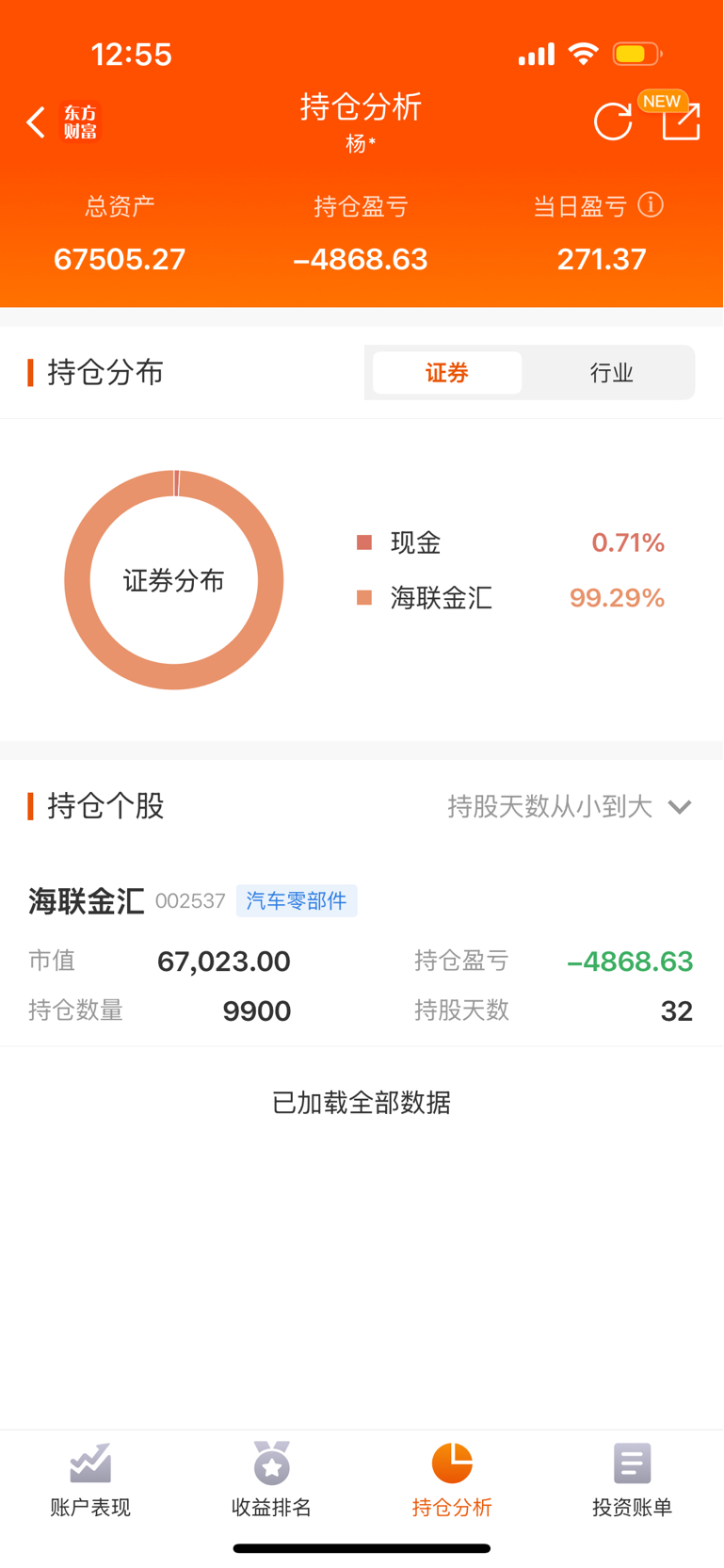Select 持仓分析 pie chart icon
The height and width of the screenshot is (1568, 724).
(452, 1463)
